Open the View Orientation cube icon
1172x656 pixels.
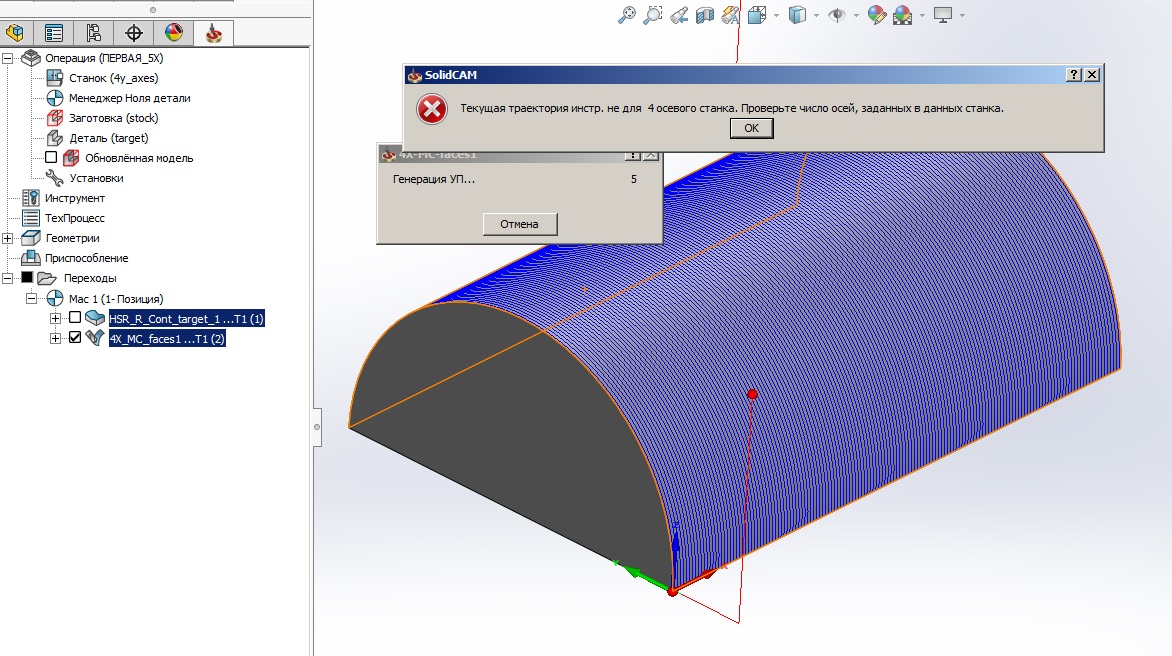pos(756,15)
